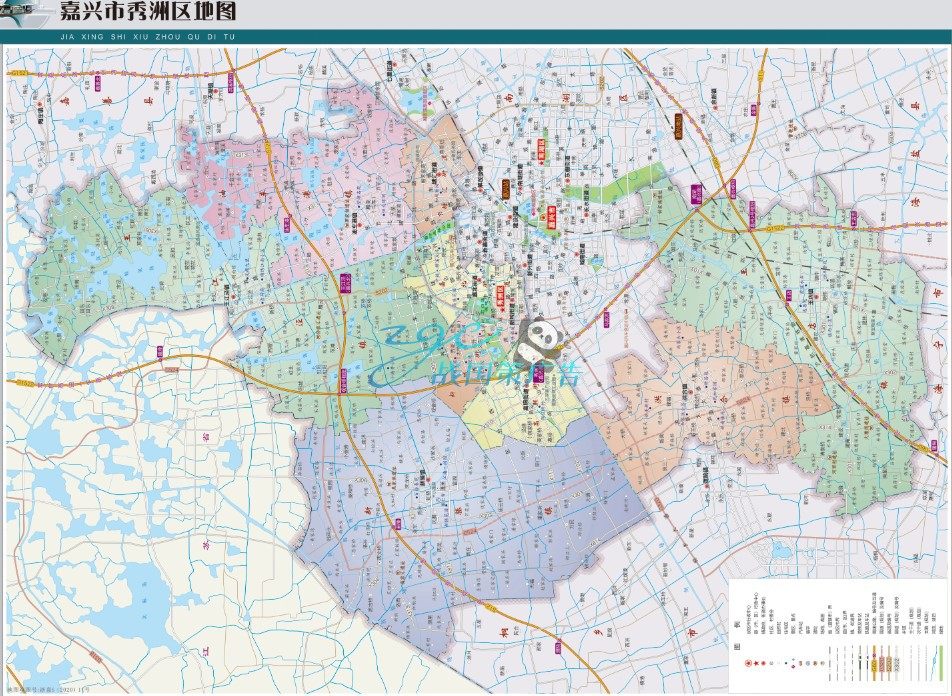Click the small red town dot symbol in legend
The width and height of the screenshot is (952, 696).
763,663
